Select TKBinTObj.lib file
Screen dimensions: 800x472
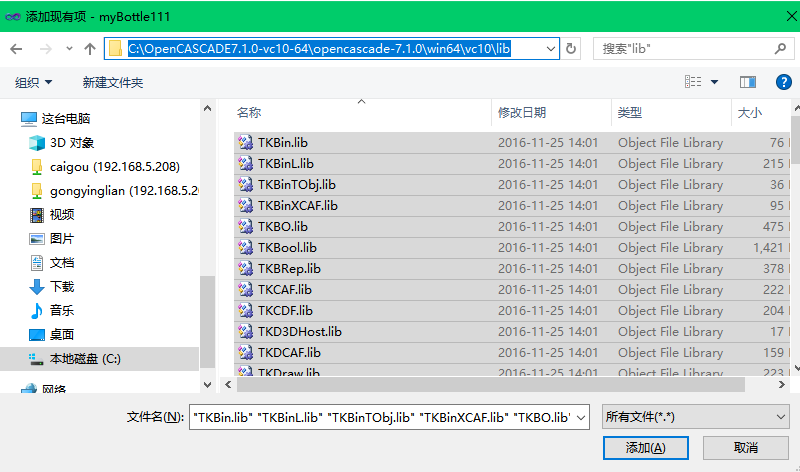pyautogui.click(x=512, y=185)
